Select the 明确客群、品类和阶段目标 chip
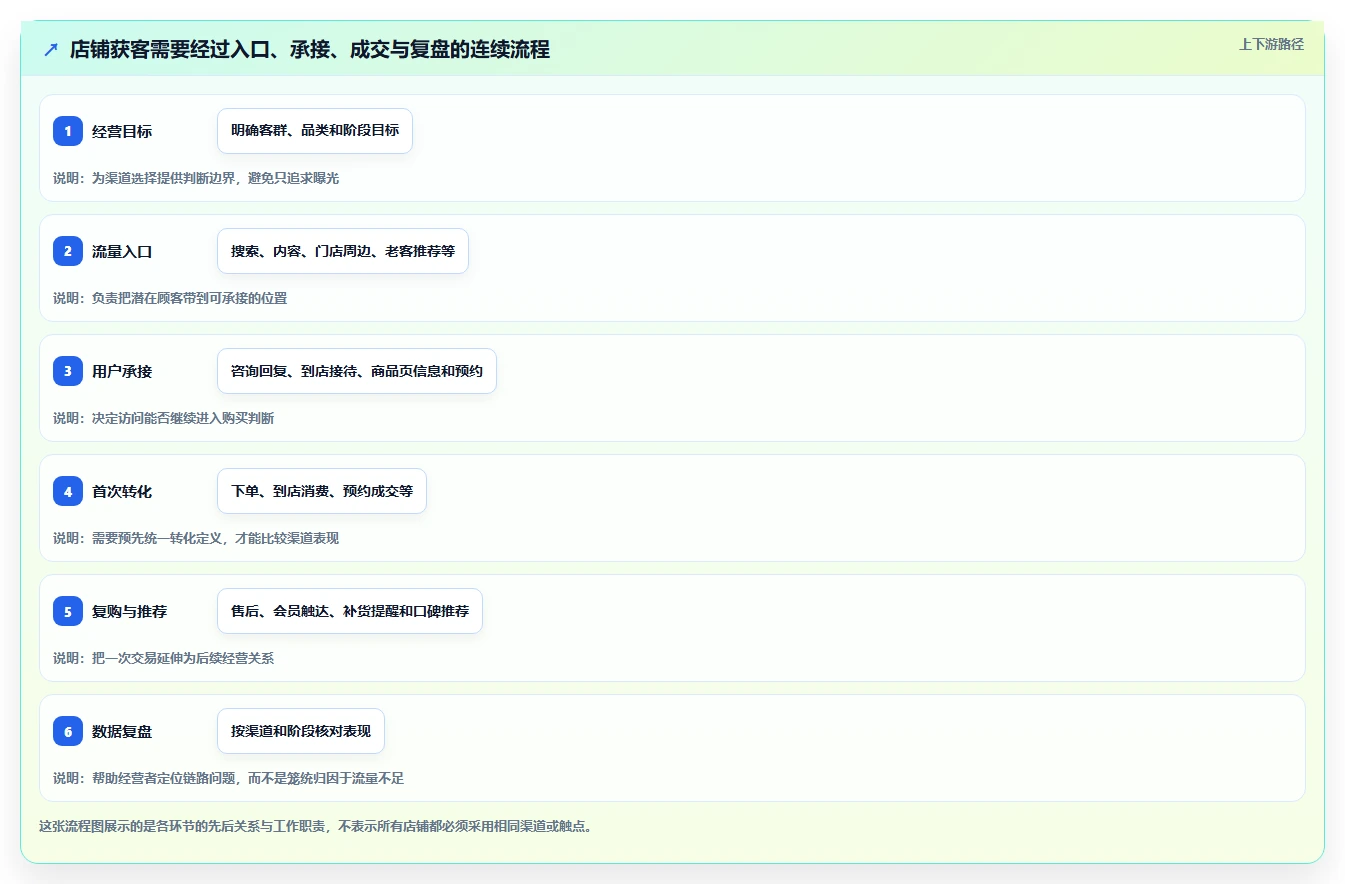The width and height of the screenshot is (1345, 884). 315,131
